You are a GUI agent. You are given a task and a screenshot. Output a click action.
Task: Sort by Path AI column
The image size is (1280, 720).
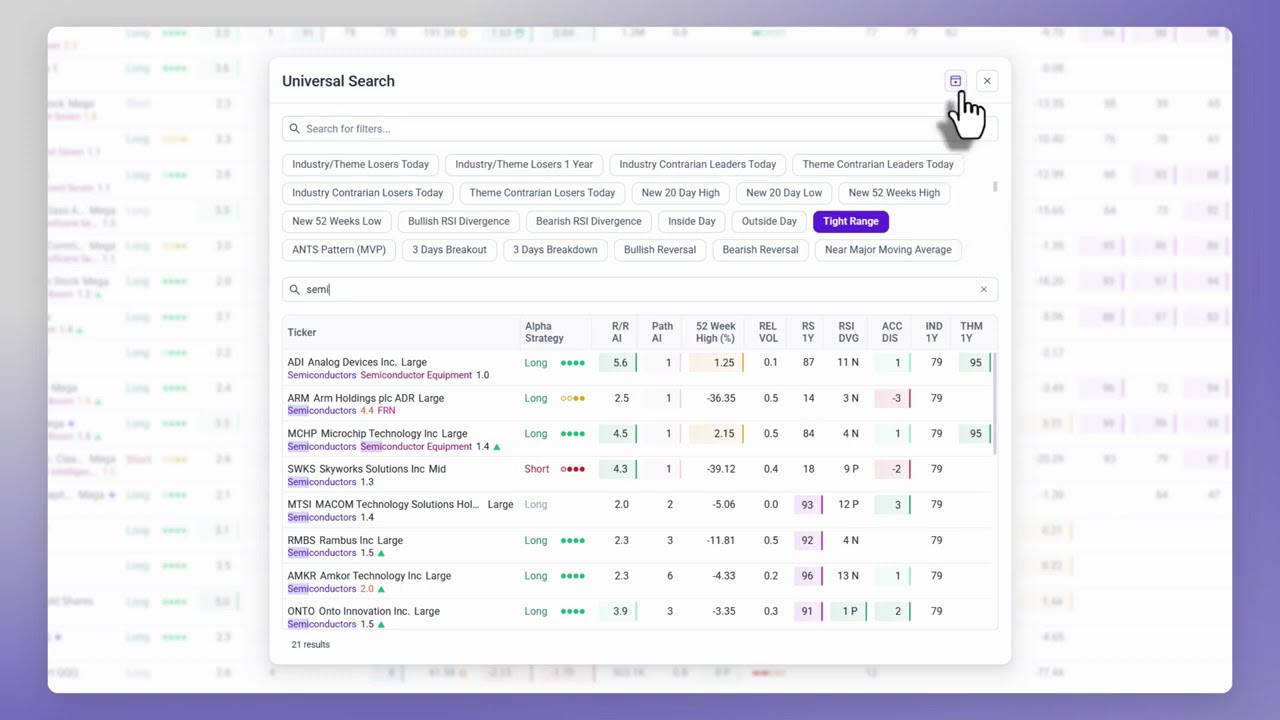point(662,332)
